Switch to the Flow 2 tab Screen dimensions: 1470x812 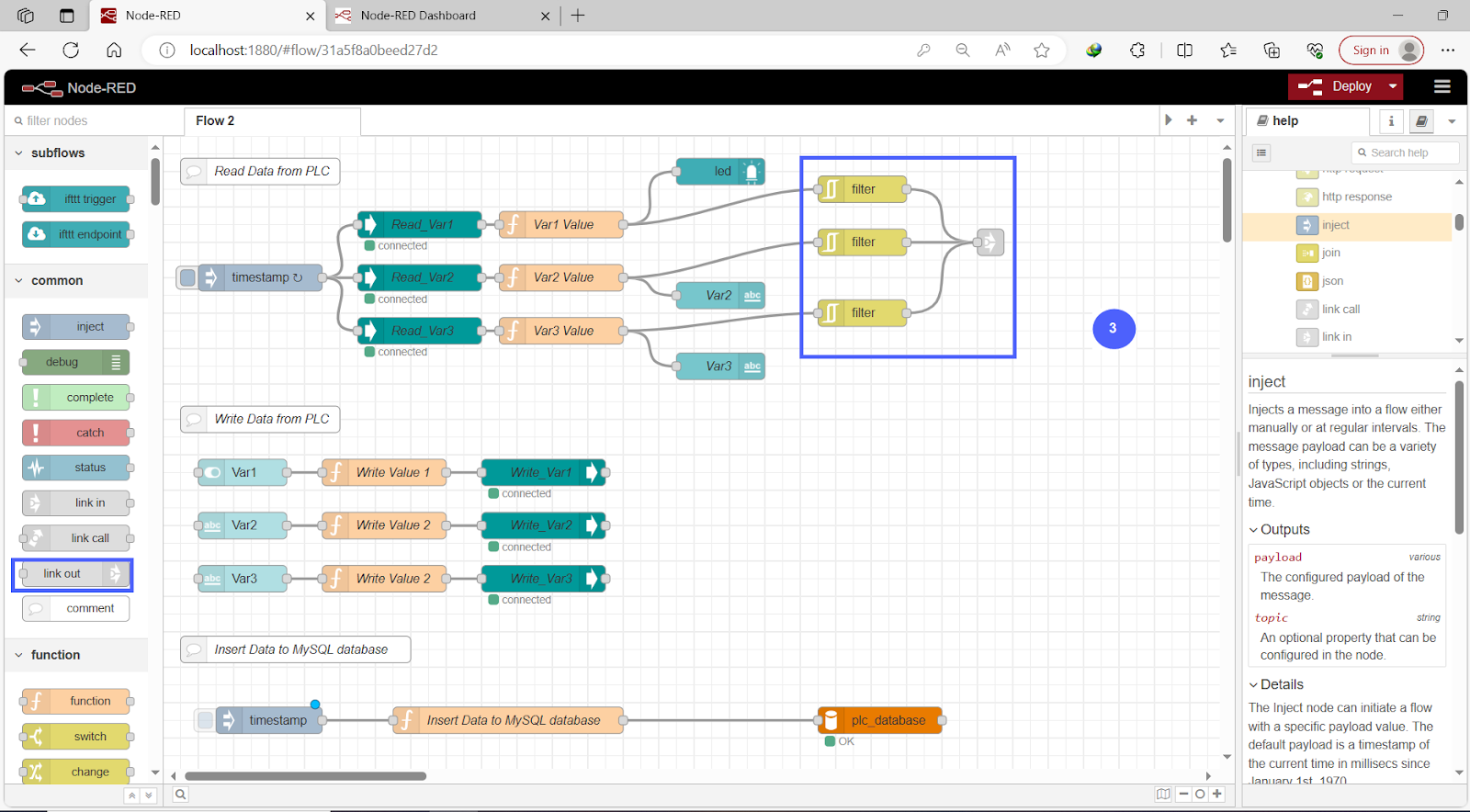pyautogui.click(x=272, y=120)
